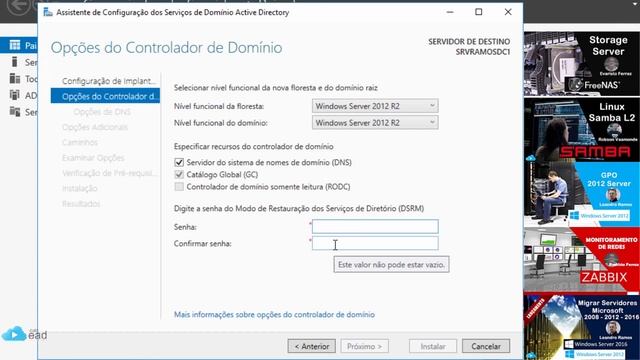640x360 pixels.
Task: Open the Painel dashboard icon in Server Manager sidebar
Action: (15, 45)
